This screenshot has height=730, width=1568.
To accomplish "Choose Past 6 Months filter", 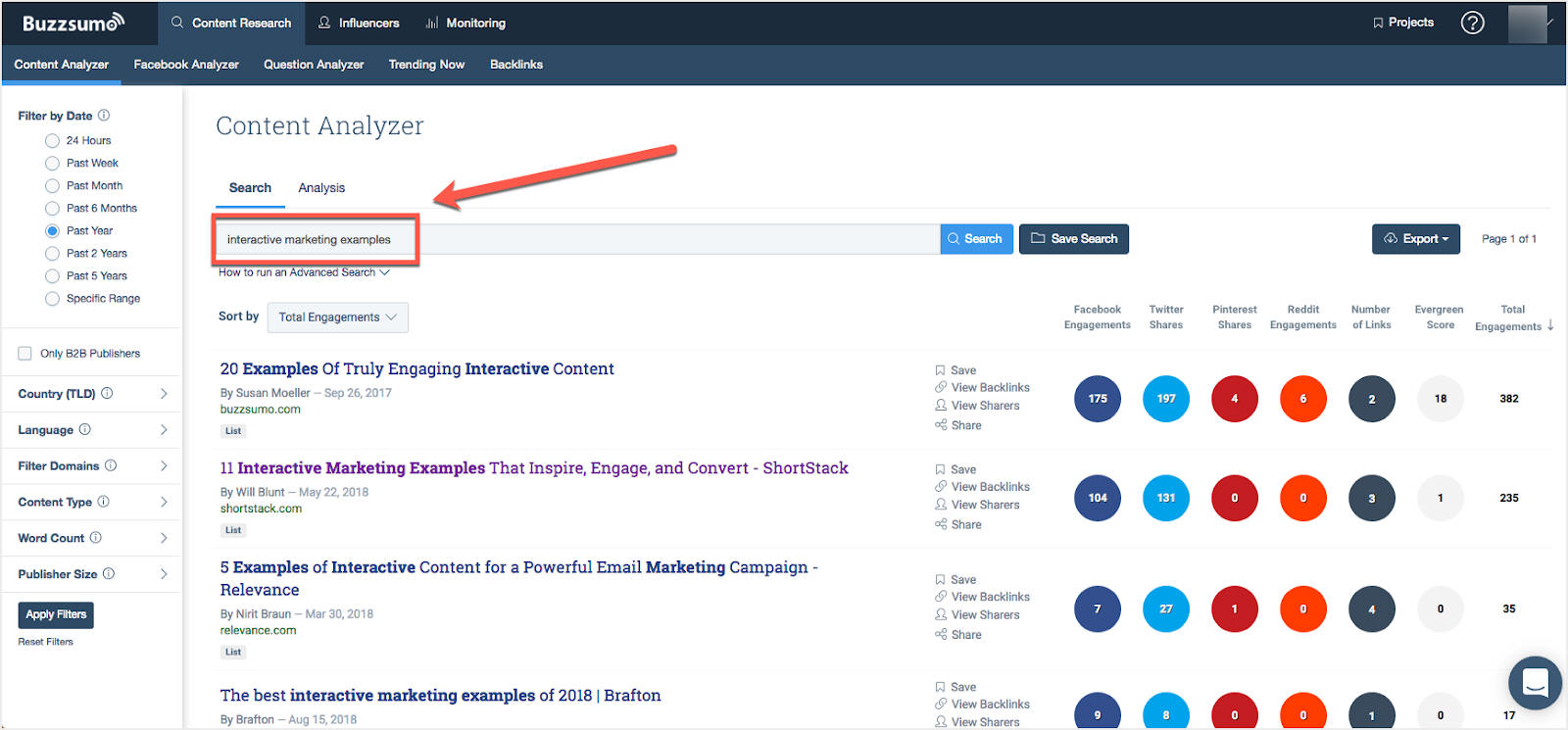I will coord(53,209).
